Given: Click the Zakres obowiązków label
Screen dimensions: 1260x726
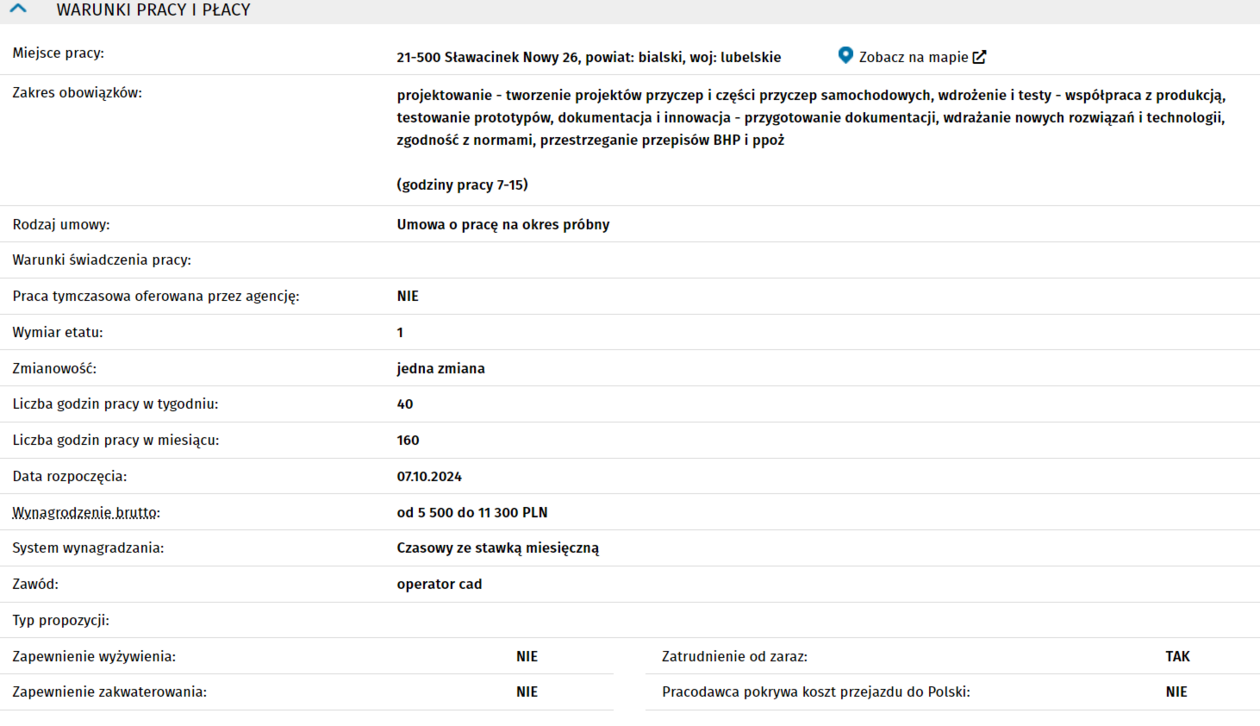Looking at the screenshot, I should pos(77,93).
